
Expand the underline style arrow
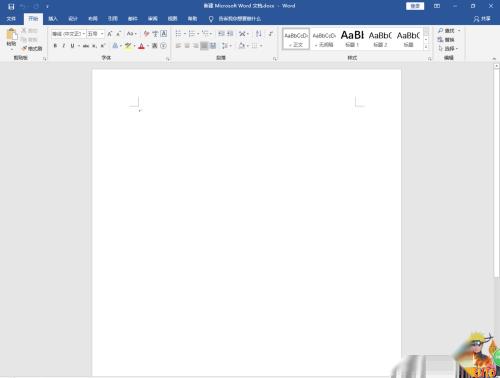[x=79, y=46]
